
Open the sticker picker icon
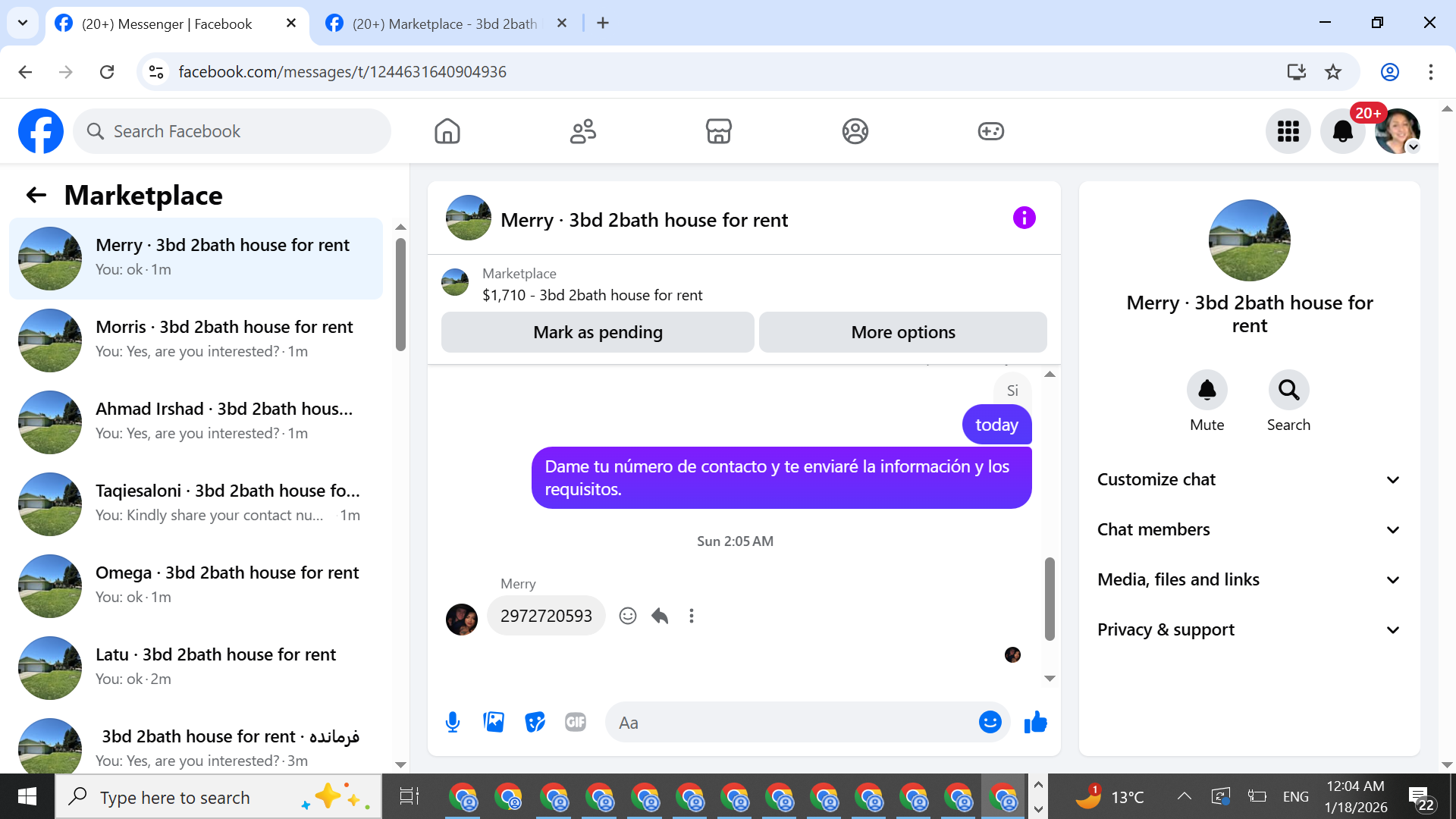(535, 722)
